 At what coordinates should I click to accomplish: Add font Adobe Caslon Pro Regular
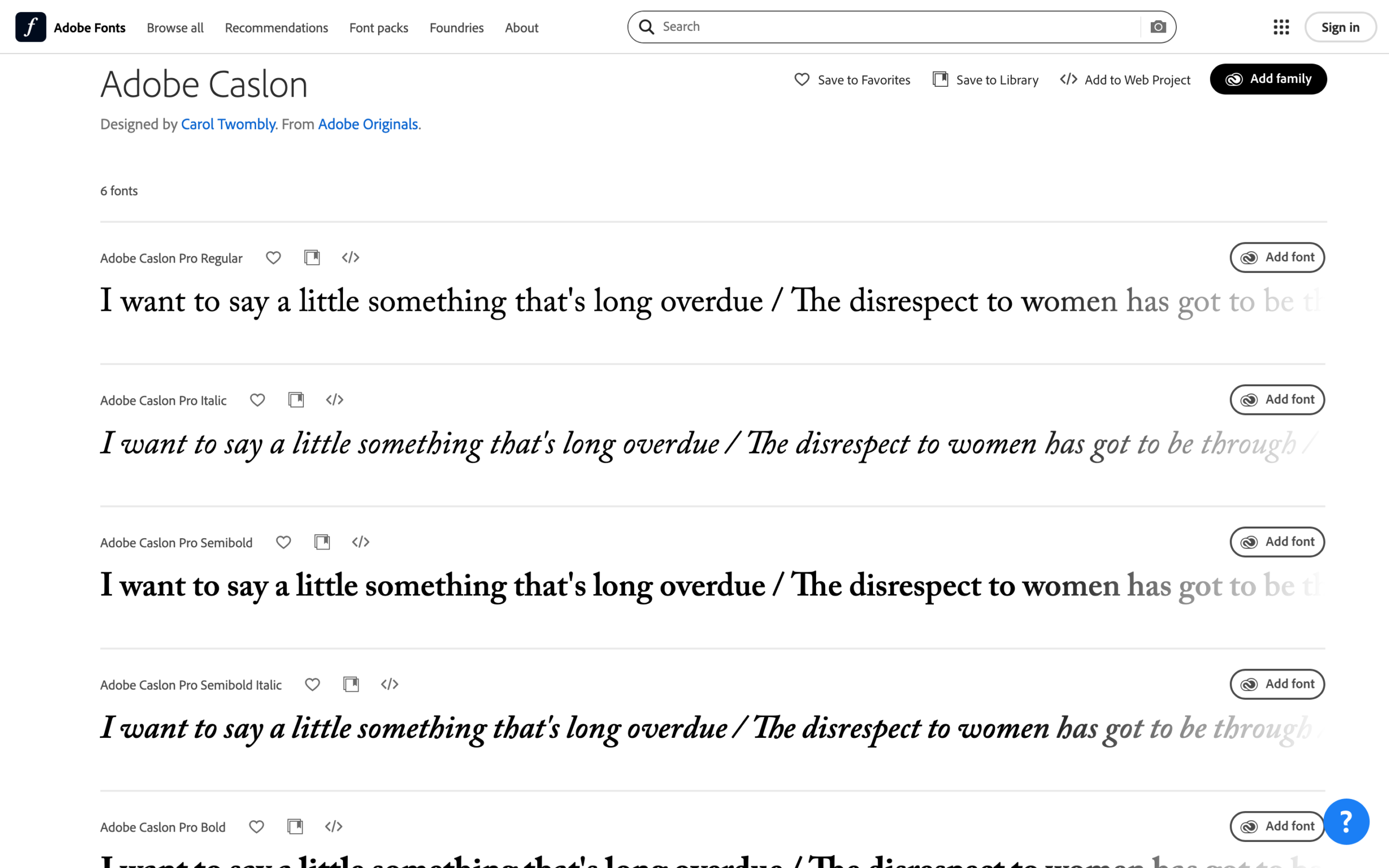pos(1277,257)
